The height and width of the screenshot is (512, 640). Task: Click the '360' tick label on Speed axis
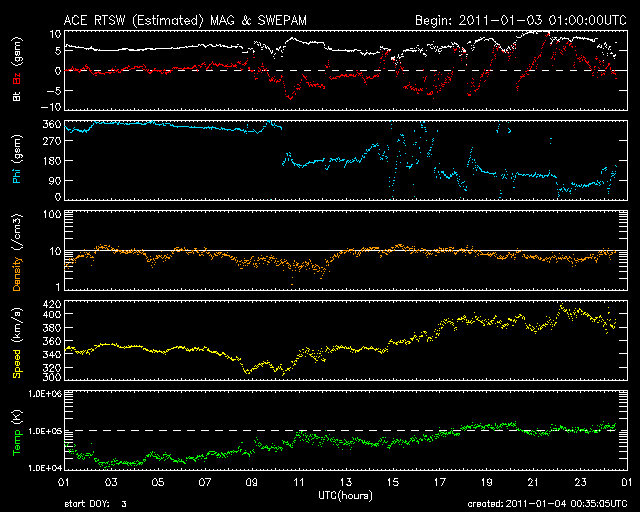click(52, 341)
